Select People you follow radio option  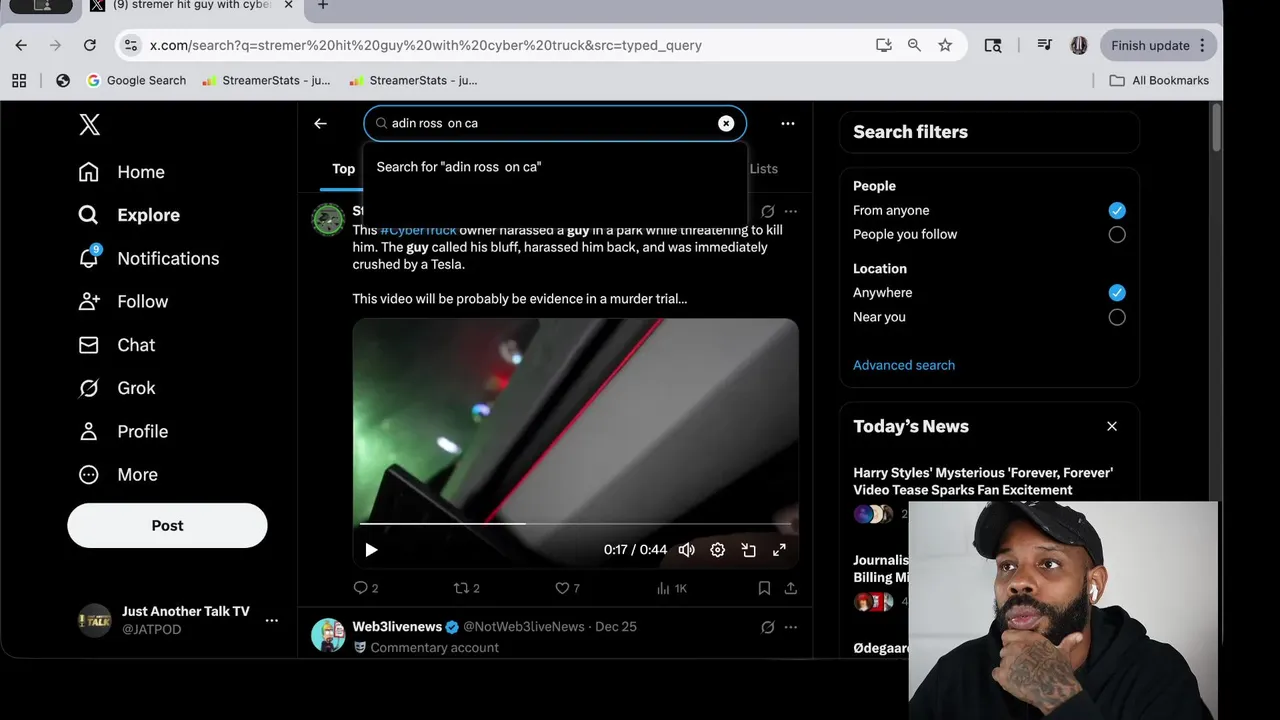click(1117, 234)
